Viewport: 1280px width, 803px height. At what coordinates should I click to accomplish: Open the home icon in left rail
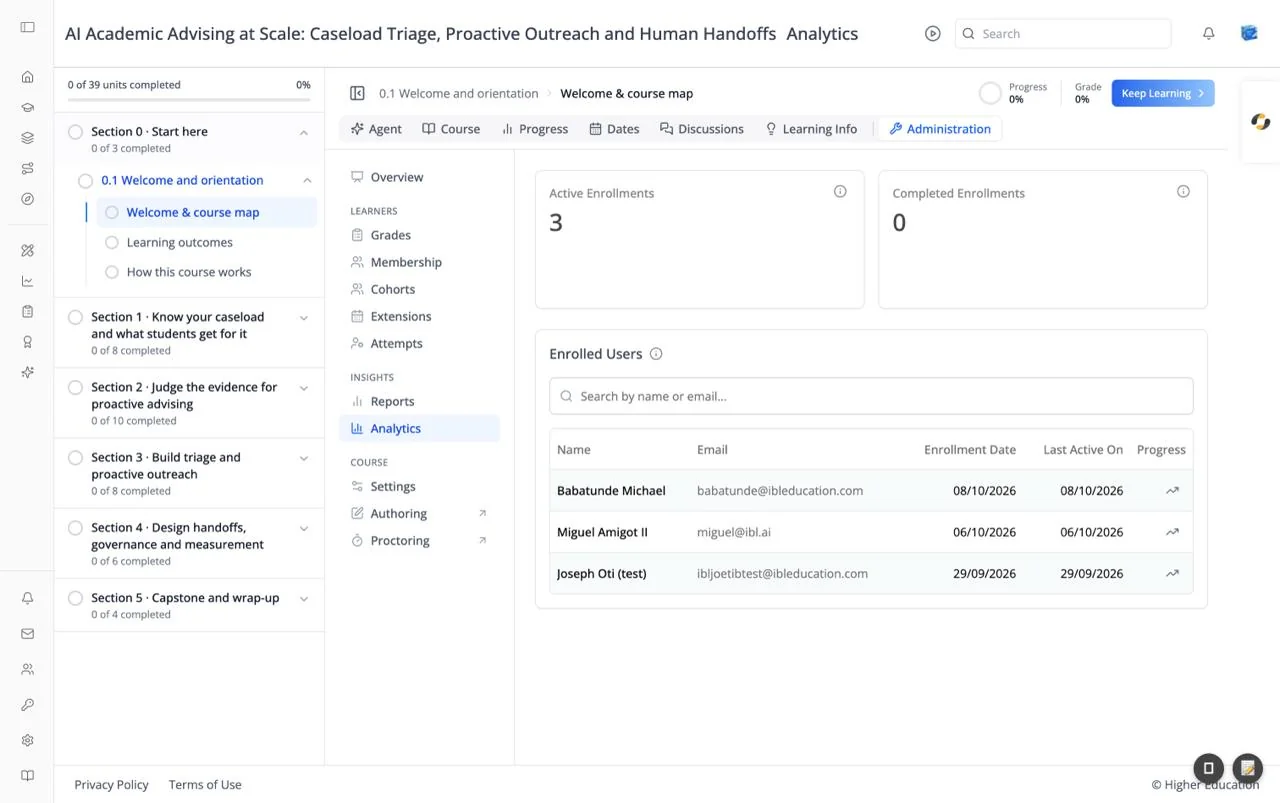click(27, 77)
